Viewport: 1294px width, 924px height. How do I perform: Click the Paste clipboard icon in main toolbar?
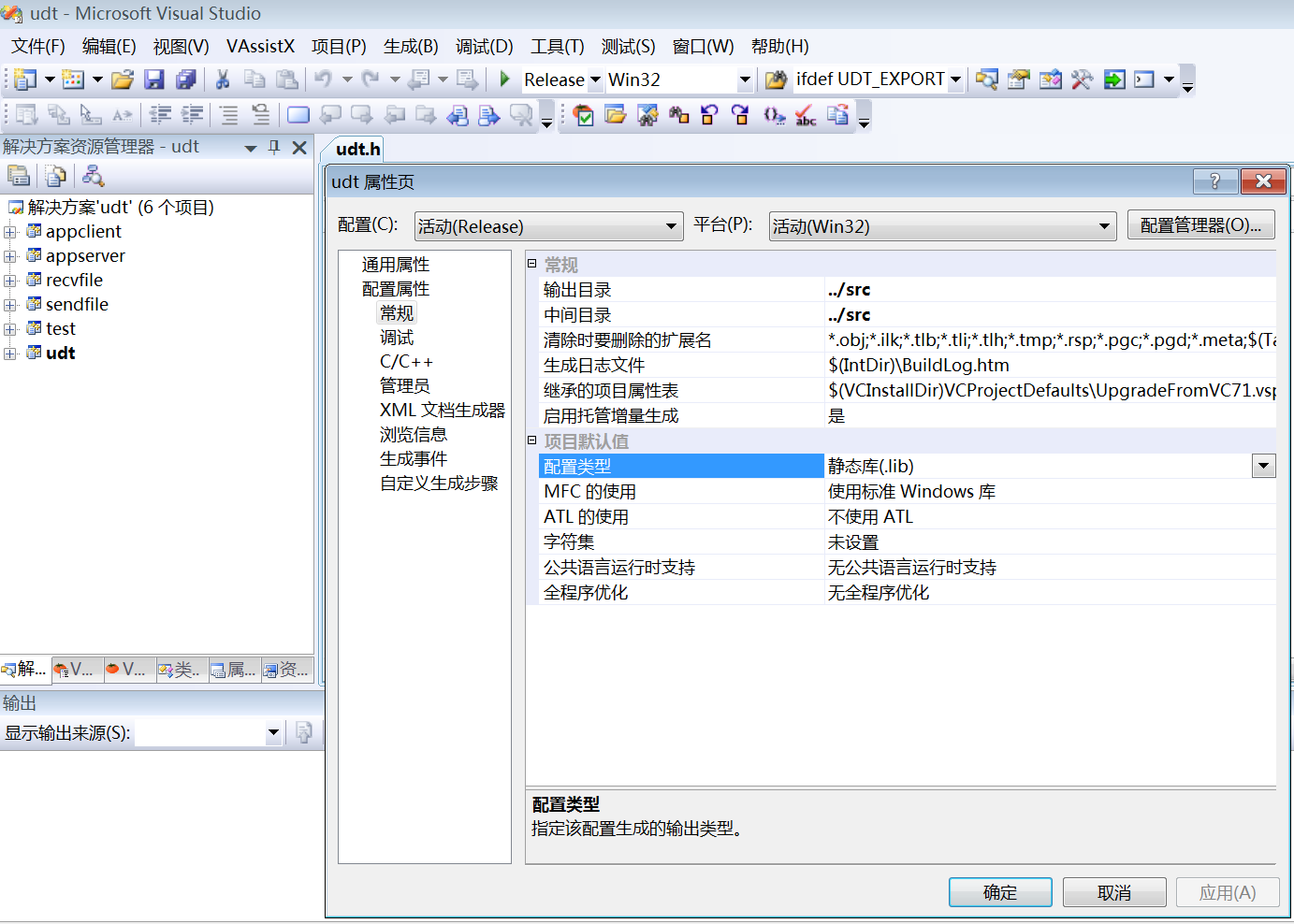click(x=287, y=79)
